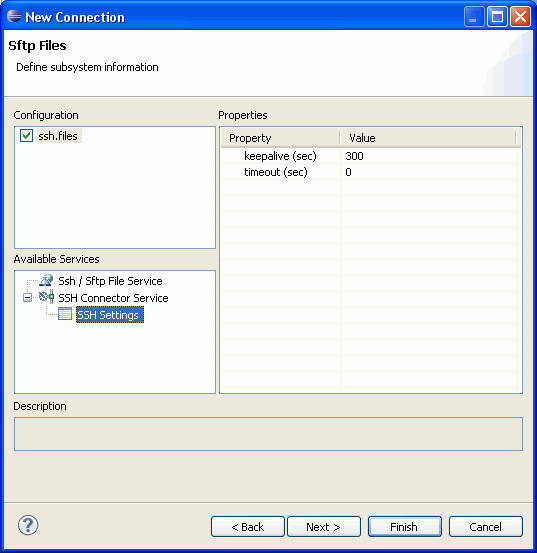Click the Property column header
The width and height of the screenshot is (537, 553).
[x=281, y=138]
